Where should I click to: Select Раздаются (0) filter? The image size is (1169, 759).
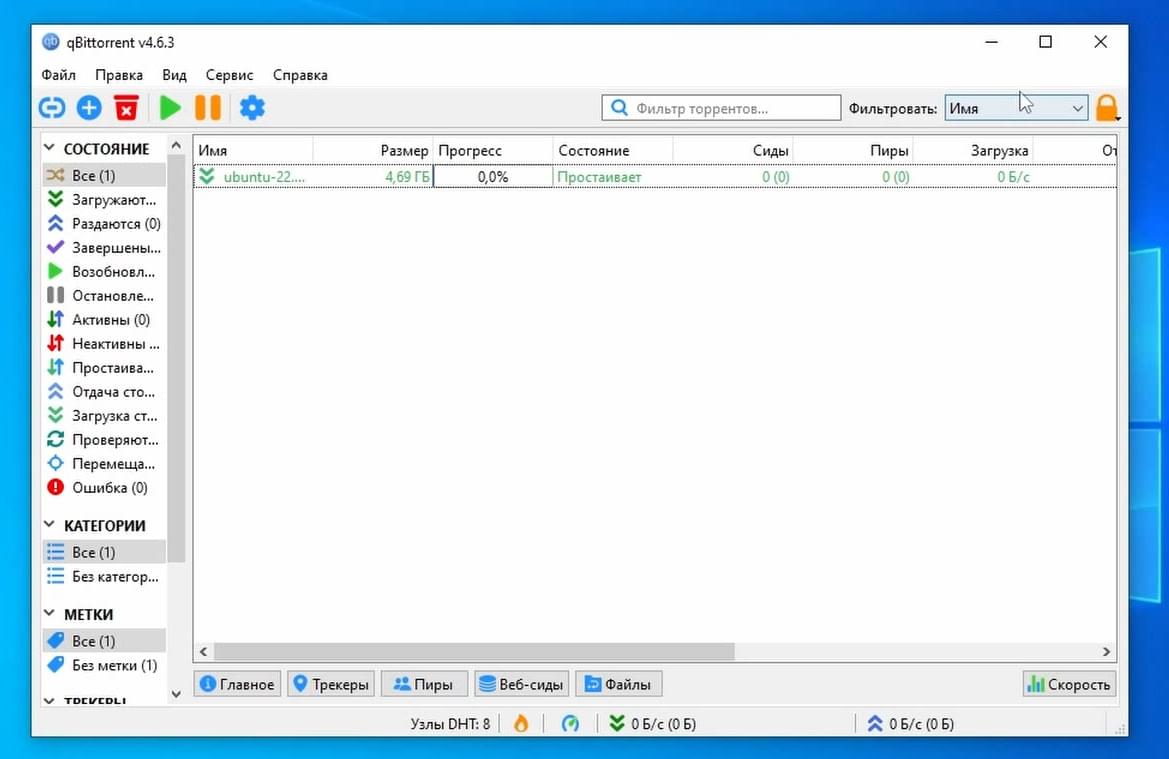click(x=104, y=224)
